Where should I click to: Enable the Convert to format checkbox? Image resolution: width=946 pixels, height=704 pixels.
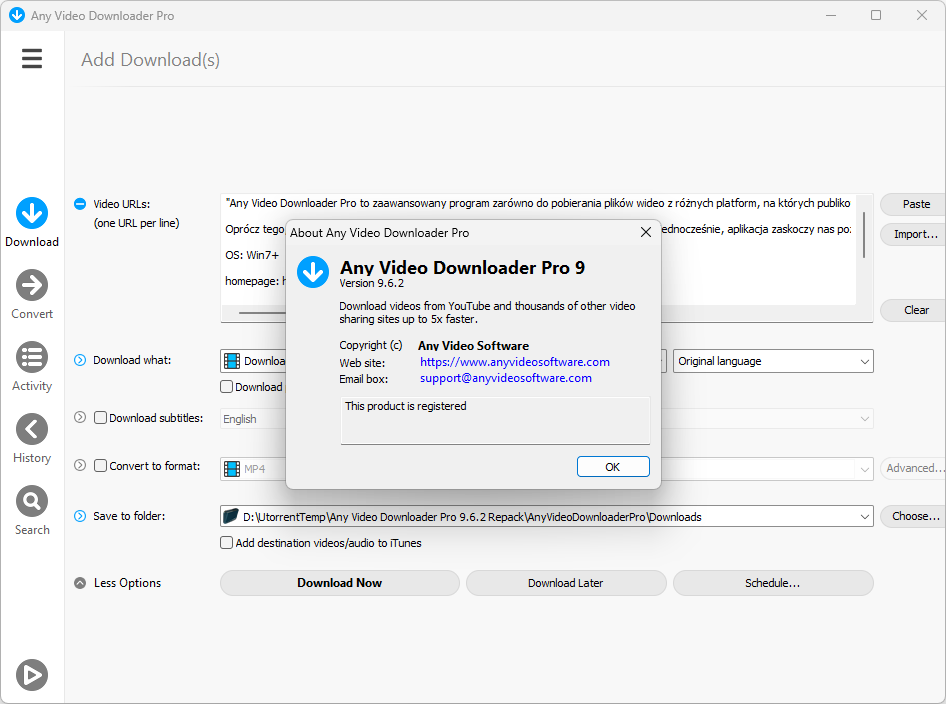point(101,466)
